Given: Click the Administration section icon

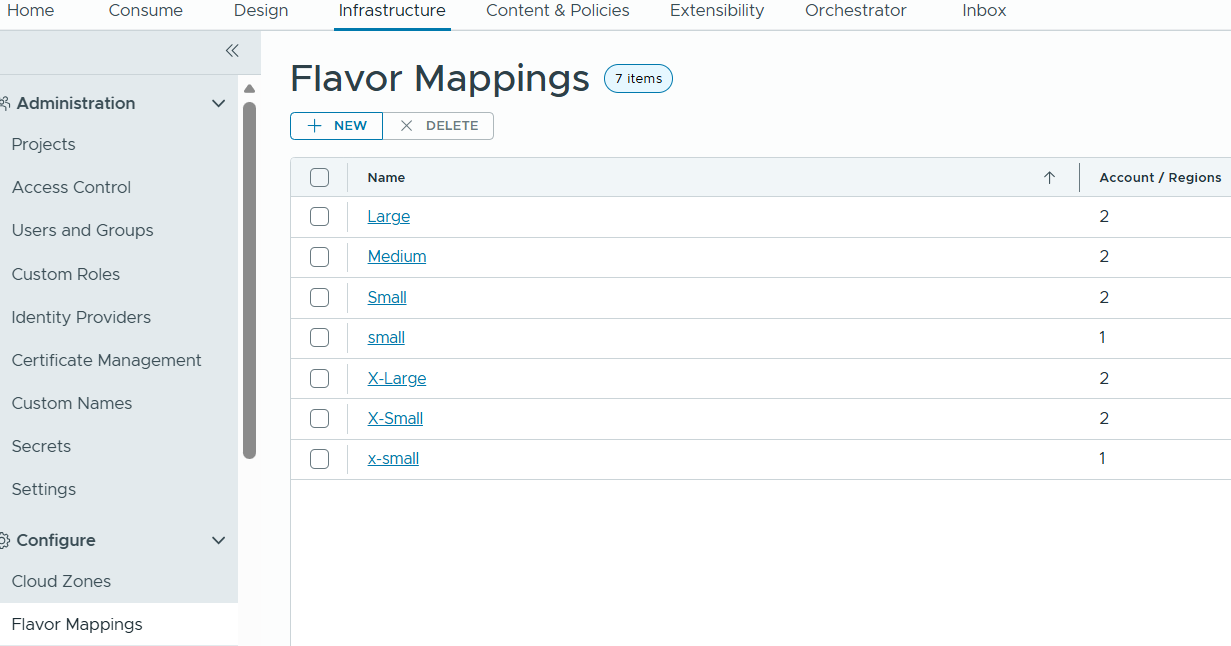Looking at the screenshot, I should 5,103.
